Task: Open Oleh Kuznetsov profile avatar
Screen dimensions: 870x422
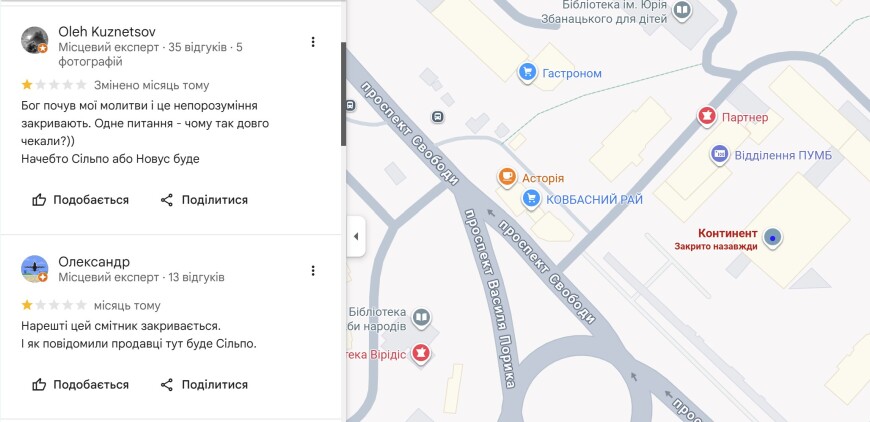Action: tap(35, 40)
